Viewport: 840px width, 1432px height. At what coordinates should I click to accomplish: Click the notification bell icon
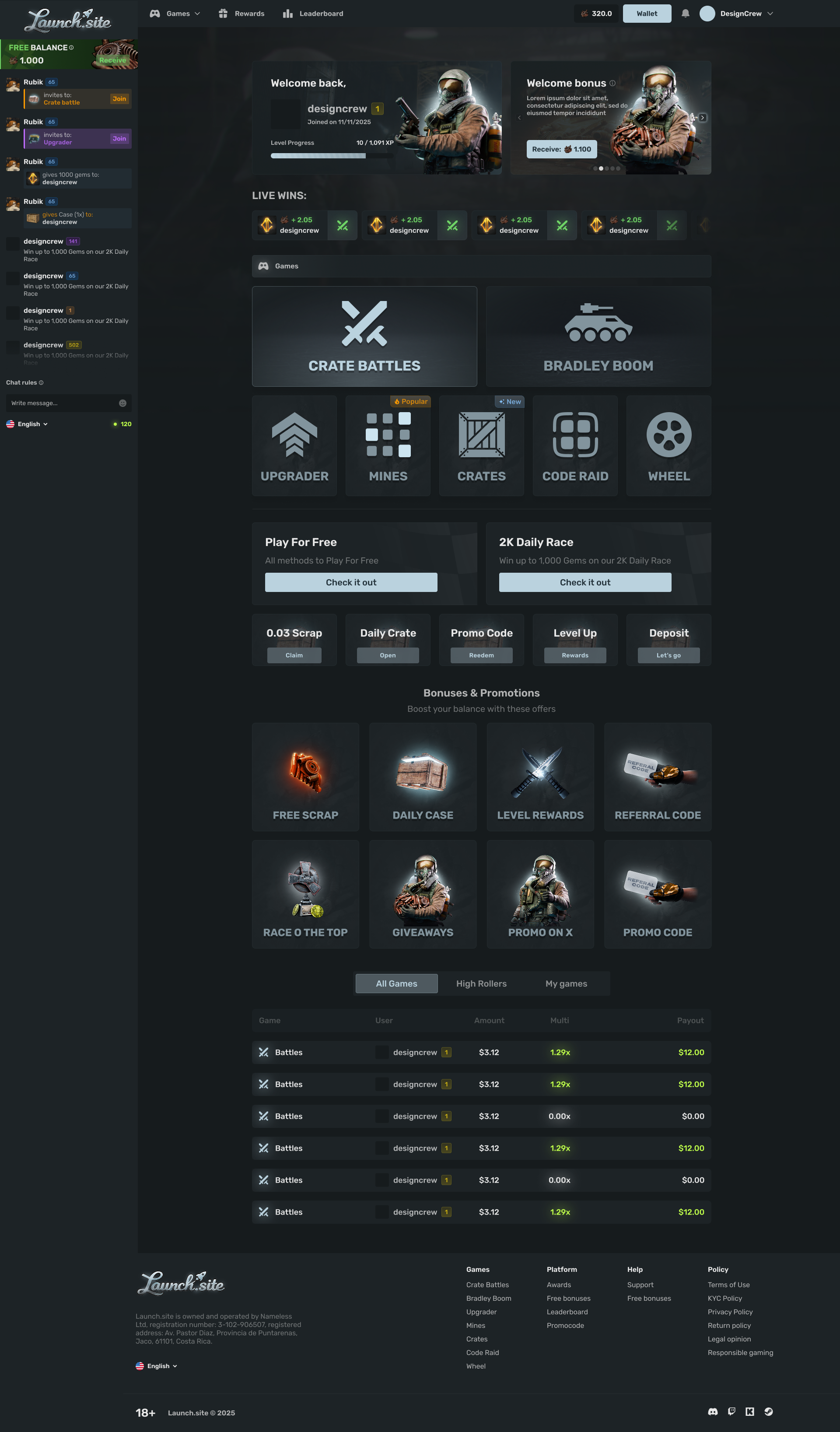[x=686, y=14]
